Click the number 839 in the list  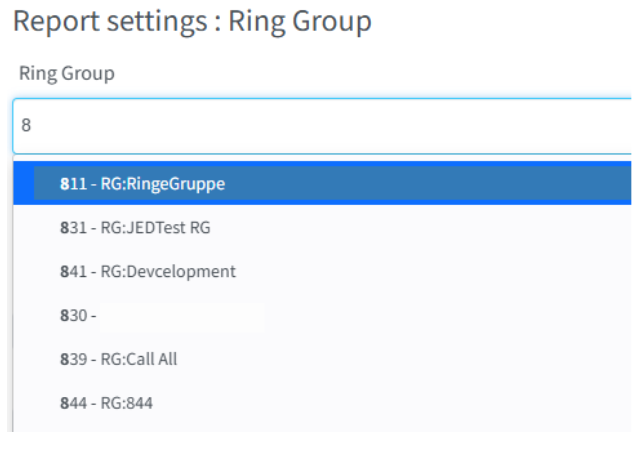[x=74, y=359]
